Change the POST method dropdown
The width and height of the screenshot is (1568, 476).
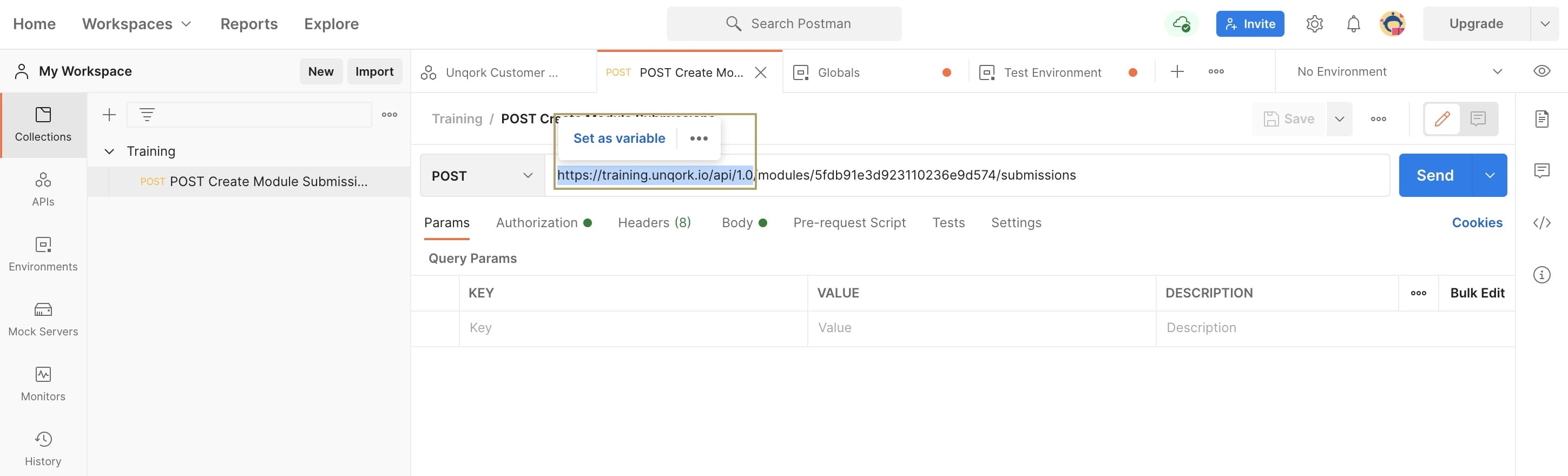[x=482, y=175]
